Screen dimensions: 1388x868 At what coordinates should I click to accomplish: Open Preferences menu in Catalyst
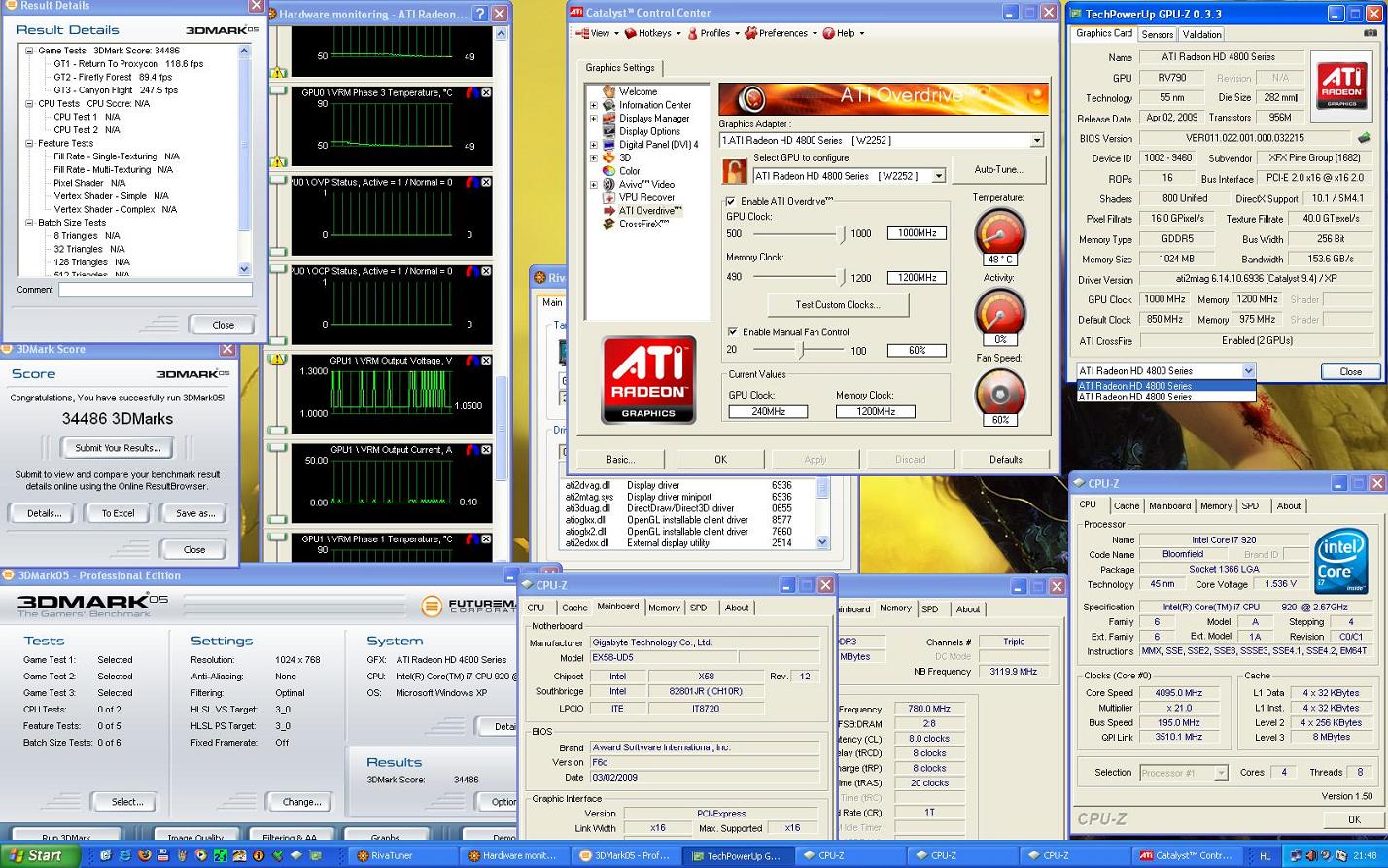tap(781, 33)
